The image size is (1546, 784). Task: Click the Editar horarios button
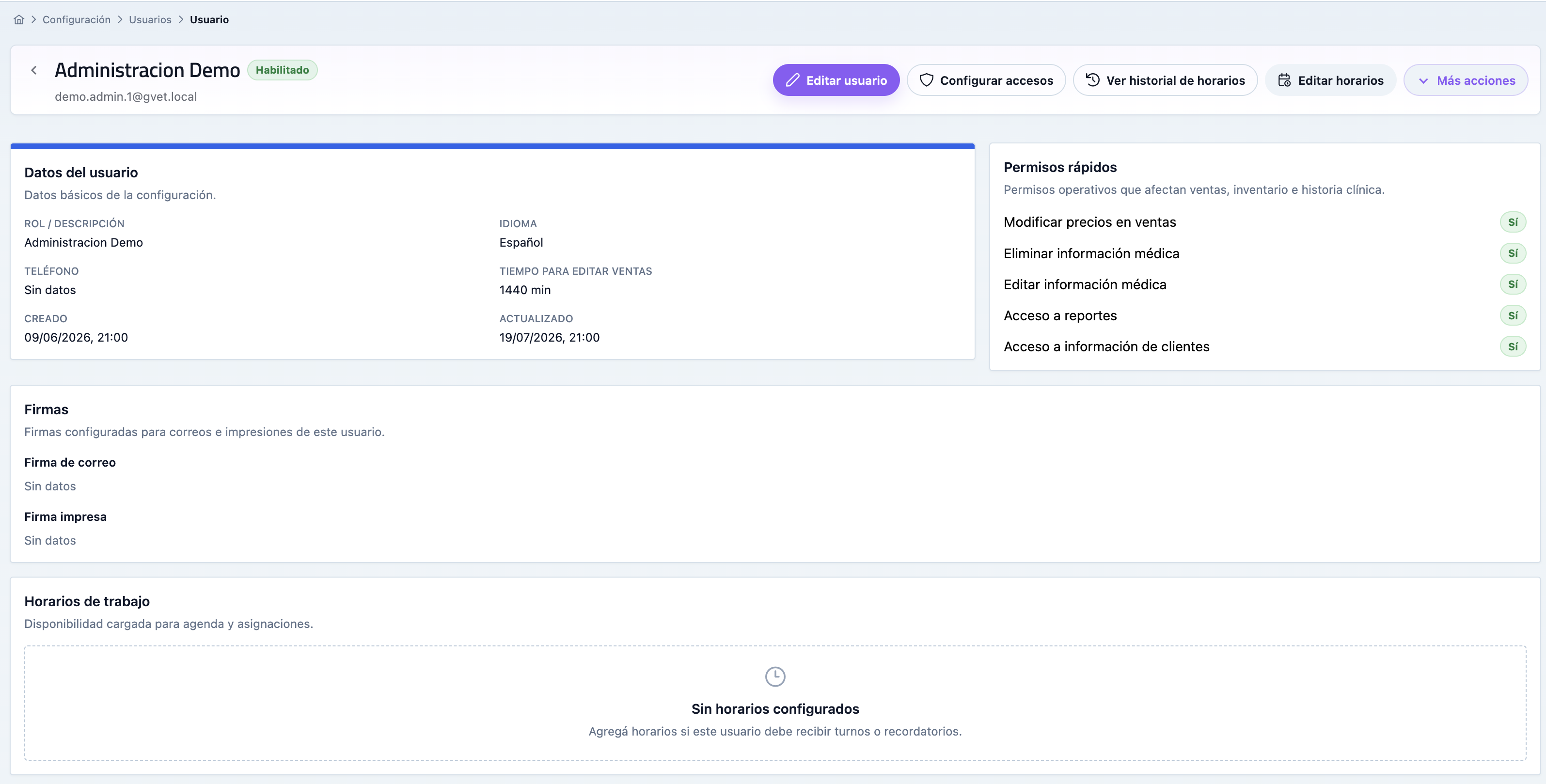[x=1330, y=80]
